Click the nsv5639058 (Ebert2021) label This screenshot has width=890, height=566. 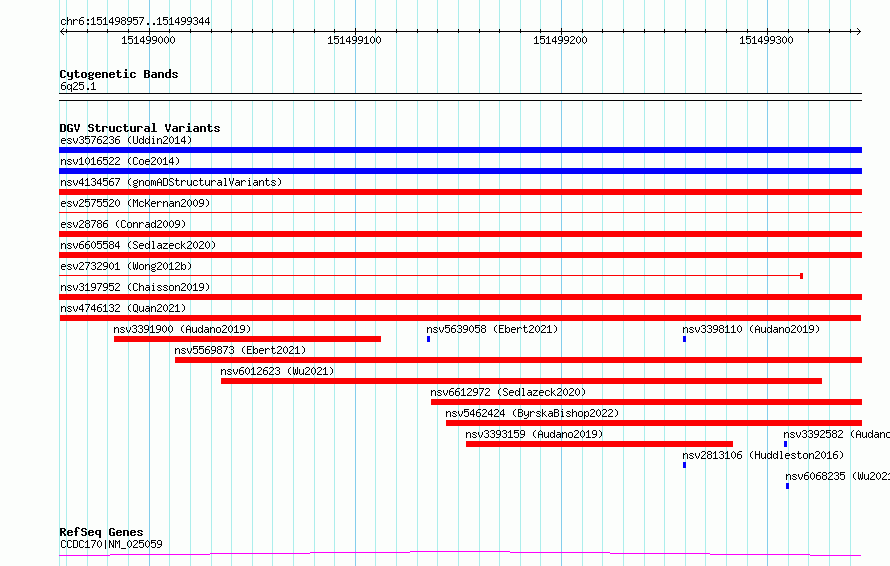tap(492, 329)
